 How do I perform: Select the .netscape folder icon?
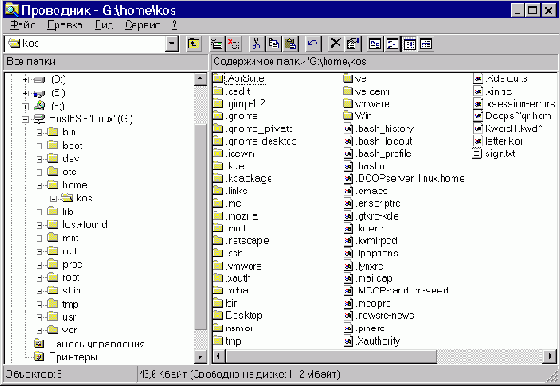pos(218,240)
